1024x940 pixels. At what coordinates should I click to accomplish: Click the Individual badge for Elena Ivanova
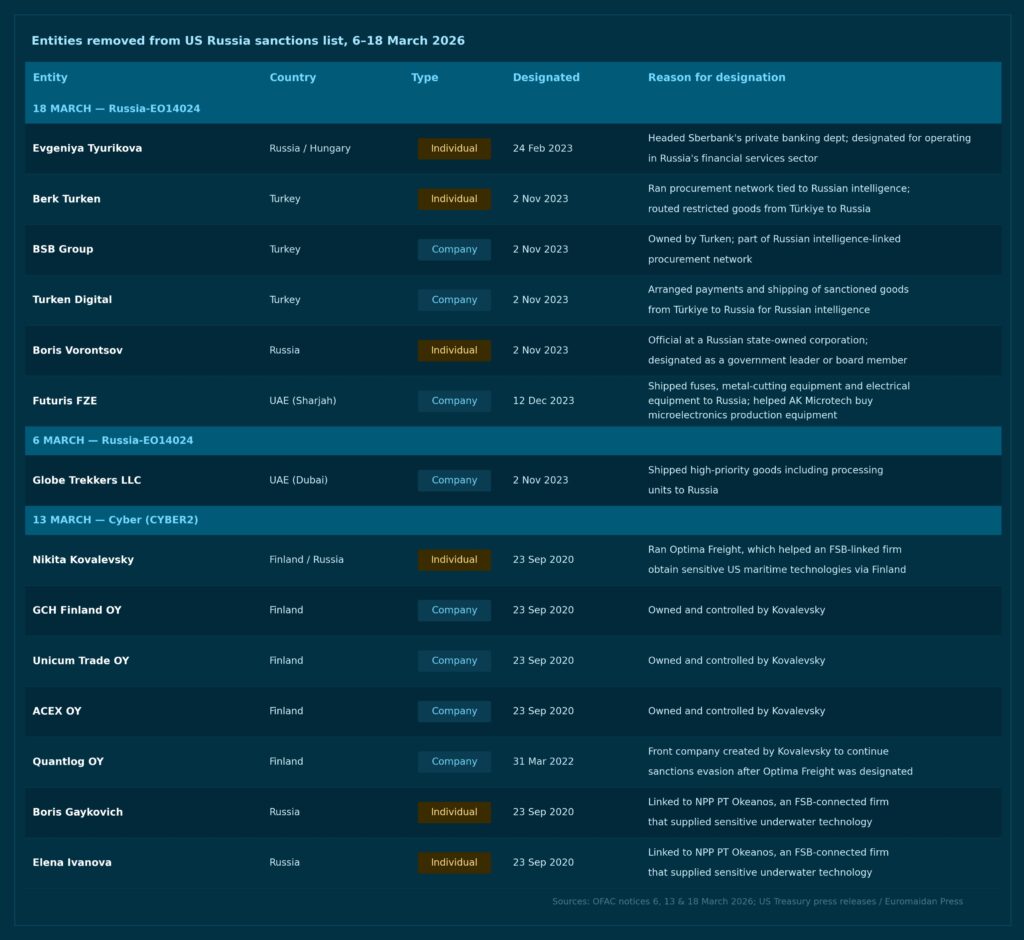pos(454,862)
